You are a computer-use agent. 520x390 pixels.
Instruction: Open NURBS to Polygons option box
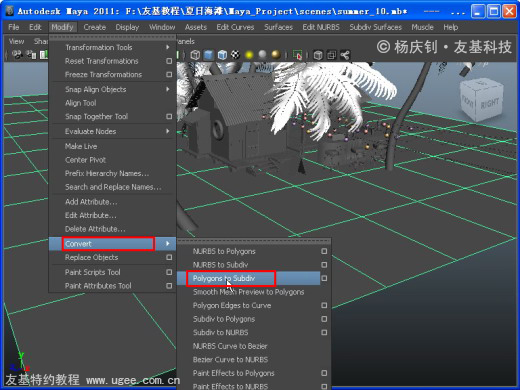click(x=324, y=251)
